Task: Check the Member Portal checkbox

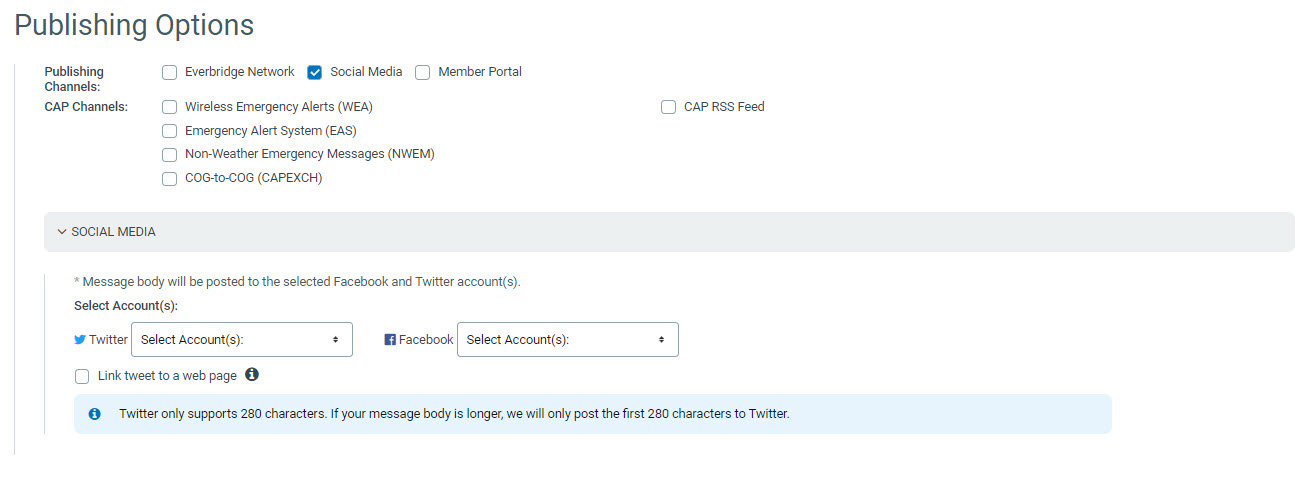Action: 423,72
